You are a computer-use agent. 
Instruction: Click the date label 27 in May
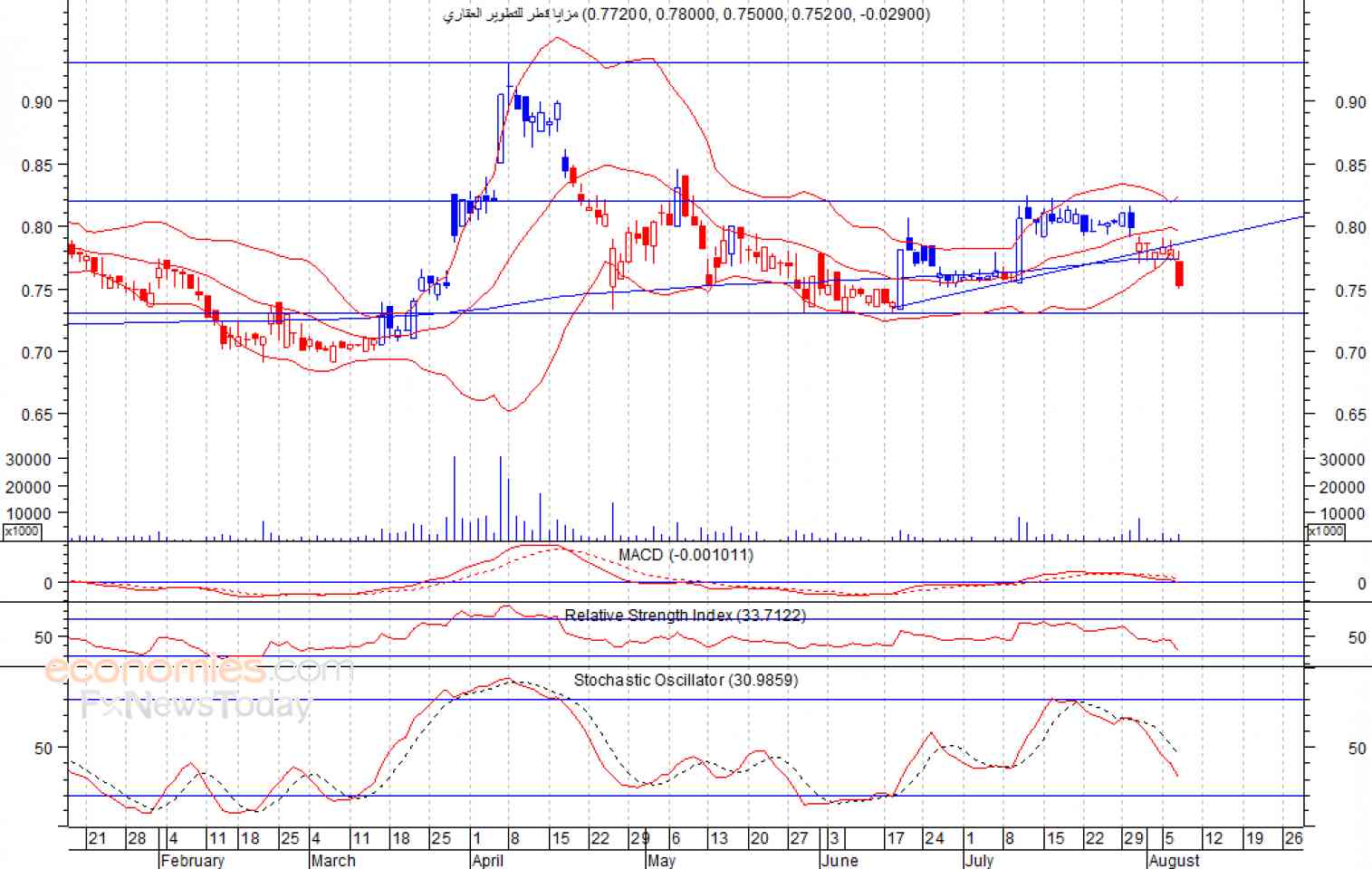[x=799, y=838]
